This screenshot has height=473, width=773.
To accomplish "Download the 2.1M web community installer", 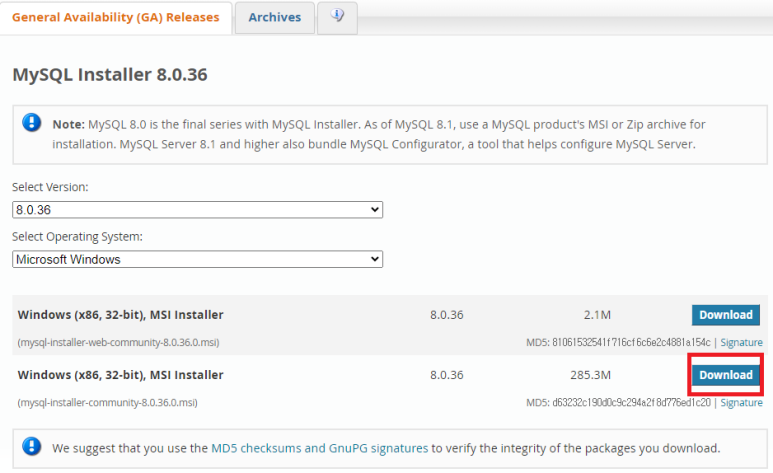I will pos(726,315).
